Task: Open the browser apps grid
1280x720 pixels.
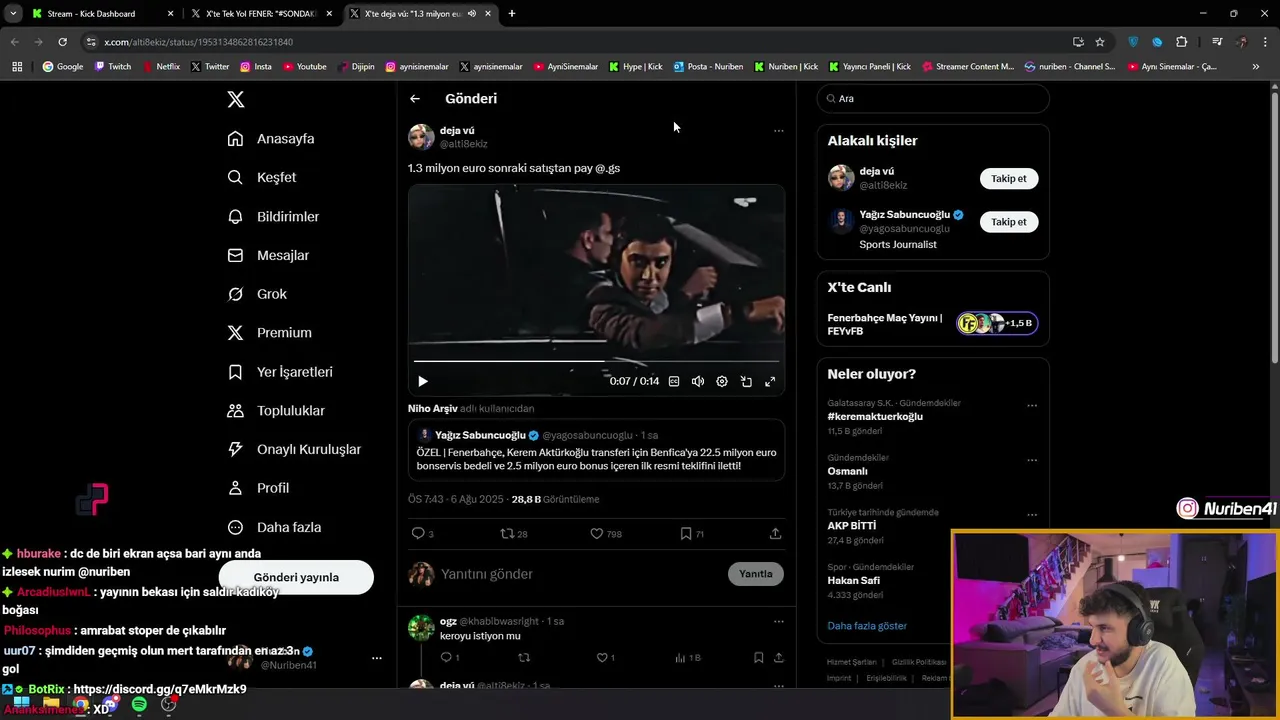Action: click(17, 67)
